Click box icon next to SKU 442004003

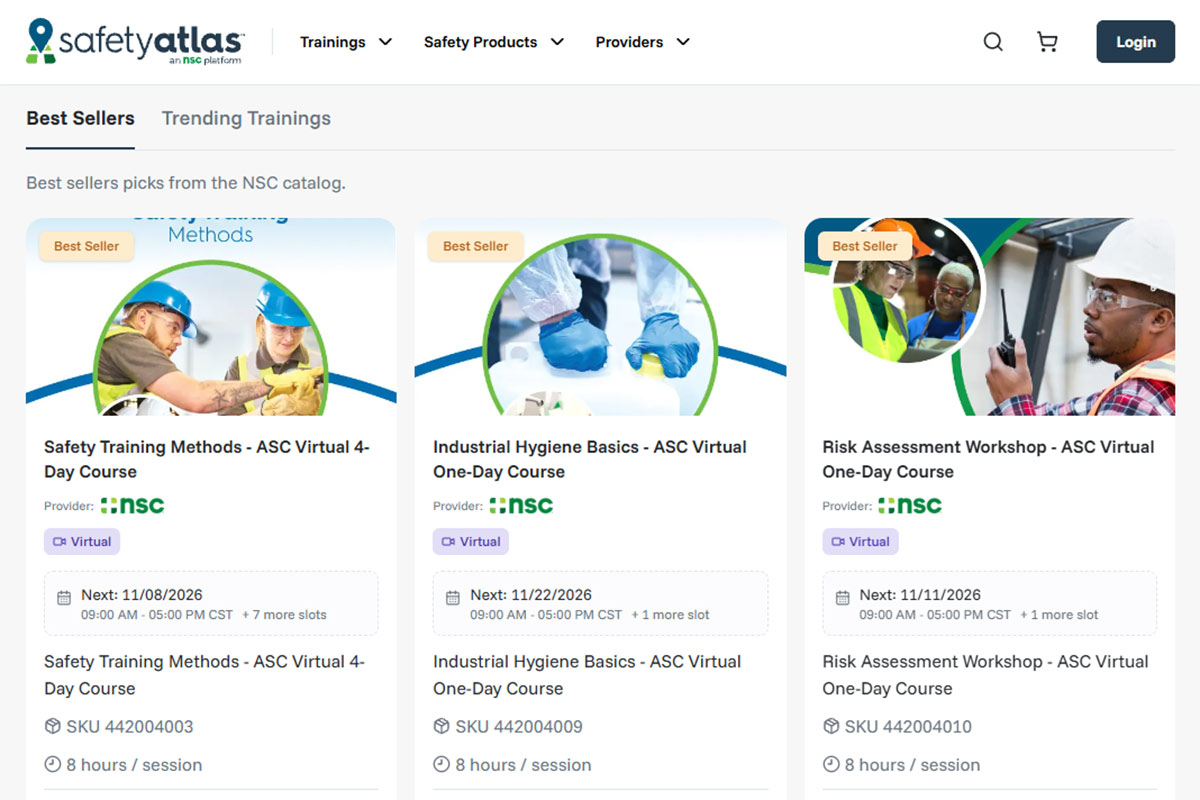(x=53, y=726)
